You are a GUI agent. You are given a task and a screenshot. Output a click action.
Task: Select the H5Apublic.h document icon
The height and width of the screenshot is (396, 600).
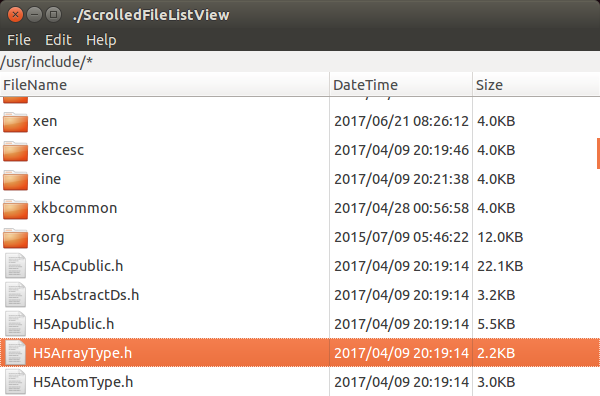15,324
